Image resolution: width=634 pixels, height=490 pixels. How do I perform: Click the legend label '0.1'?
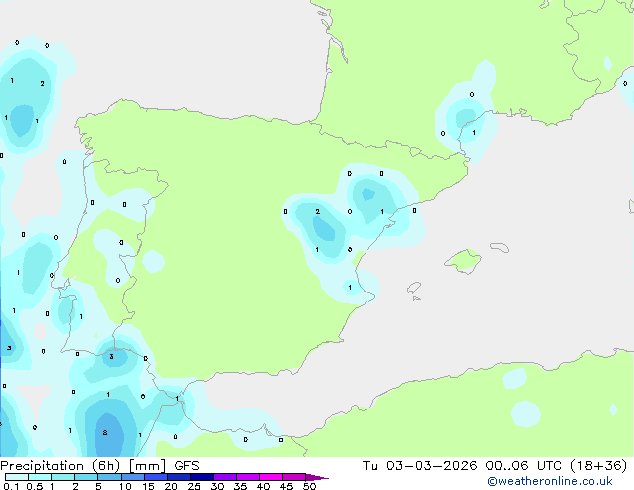point(11,486)
